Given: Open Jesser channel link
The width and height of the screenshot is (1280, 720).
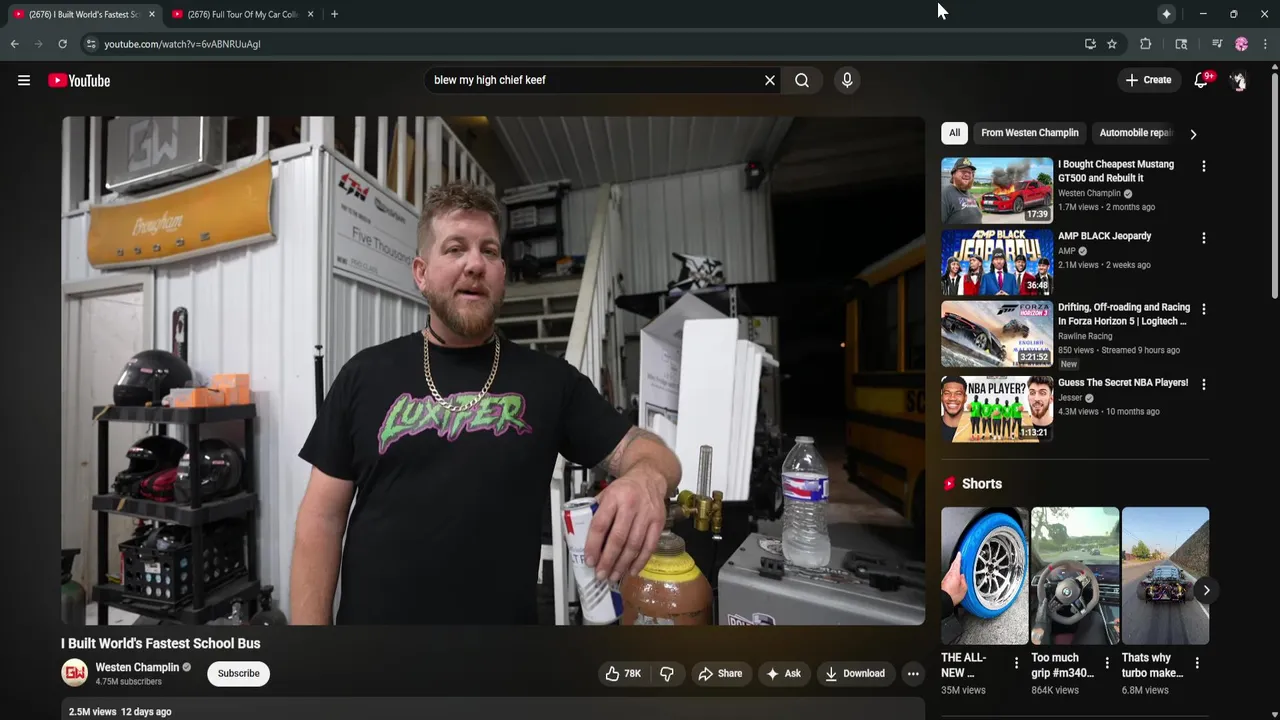Looking at the screenshot, I should (x=1070, y=397).
